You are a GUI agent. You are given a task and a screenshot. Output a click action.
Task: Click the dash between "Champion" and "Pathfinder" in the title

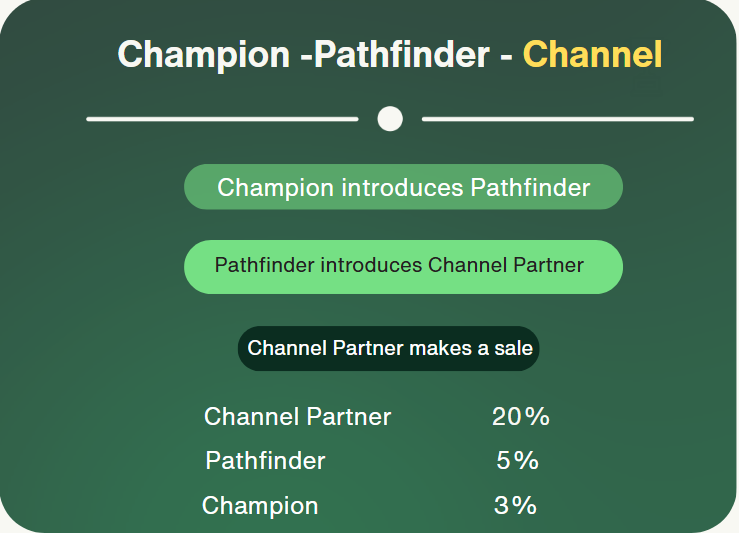point(306,56)
